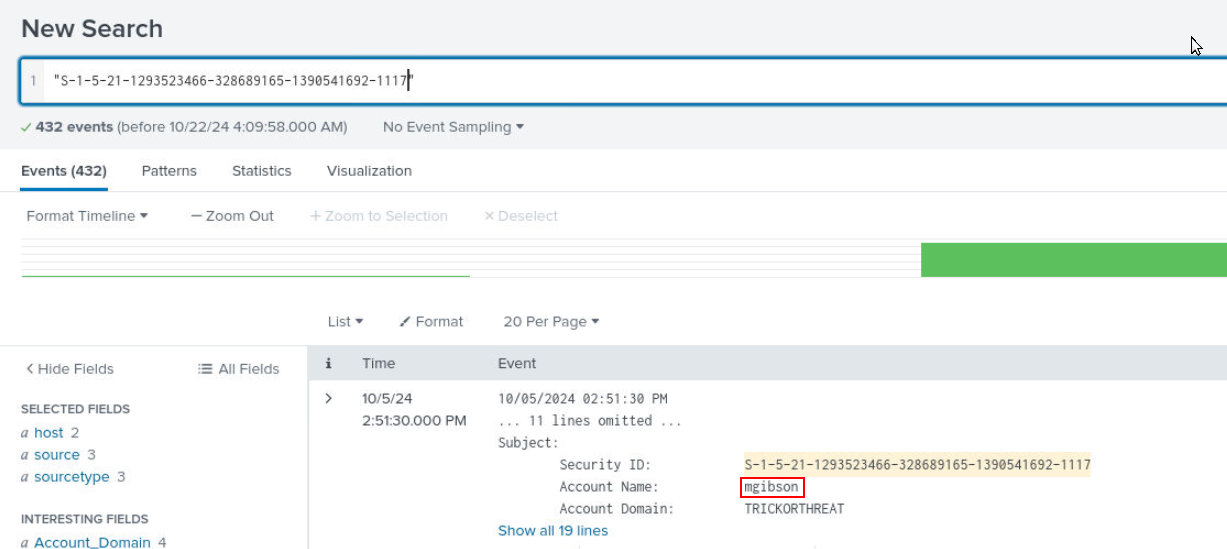Click the Show all 19 lines link

[552, 531]
